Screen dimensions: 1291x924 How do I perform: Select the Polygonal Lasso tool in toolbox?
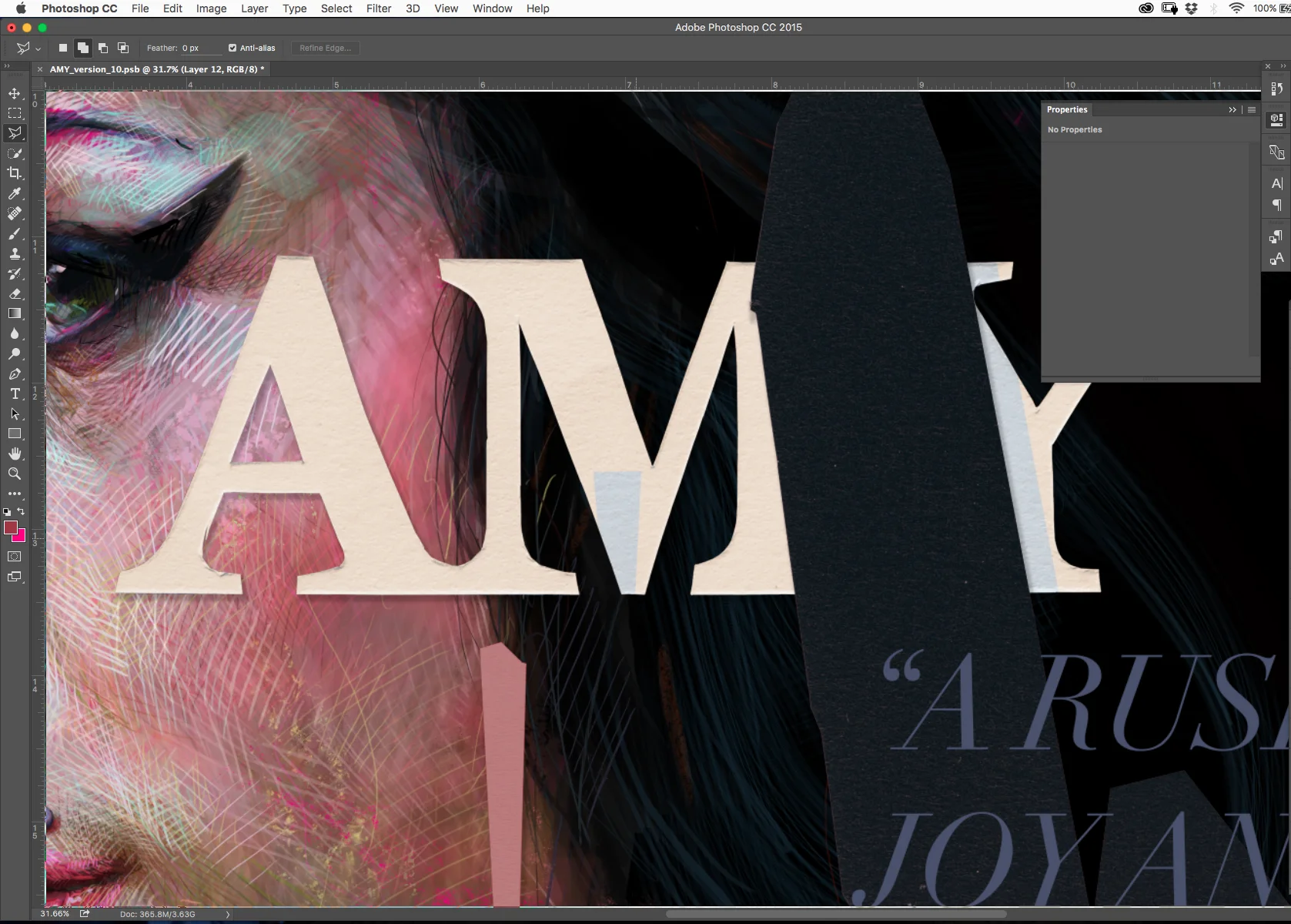click(15, 133)
